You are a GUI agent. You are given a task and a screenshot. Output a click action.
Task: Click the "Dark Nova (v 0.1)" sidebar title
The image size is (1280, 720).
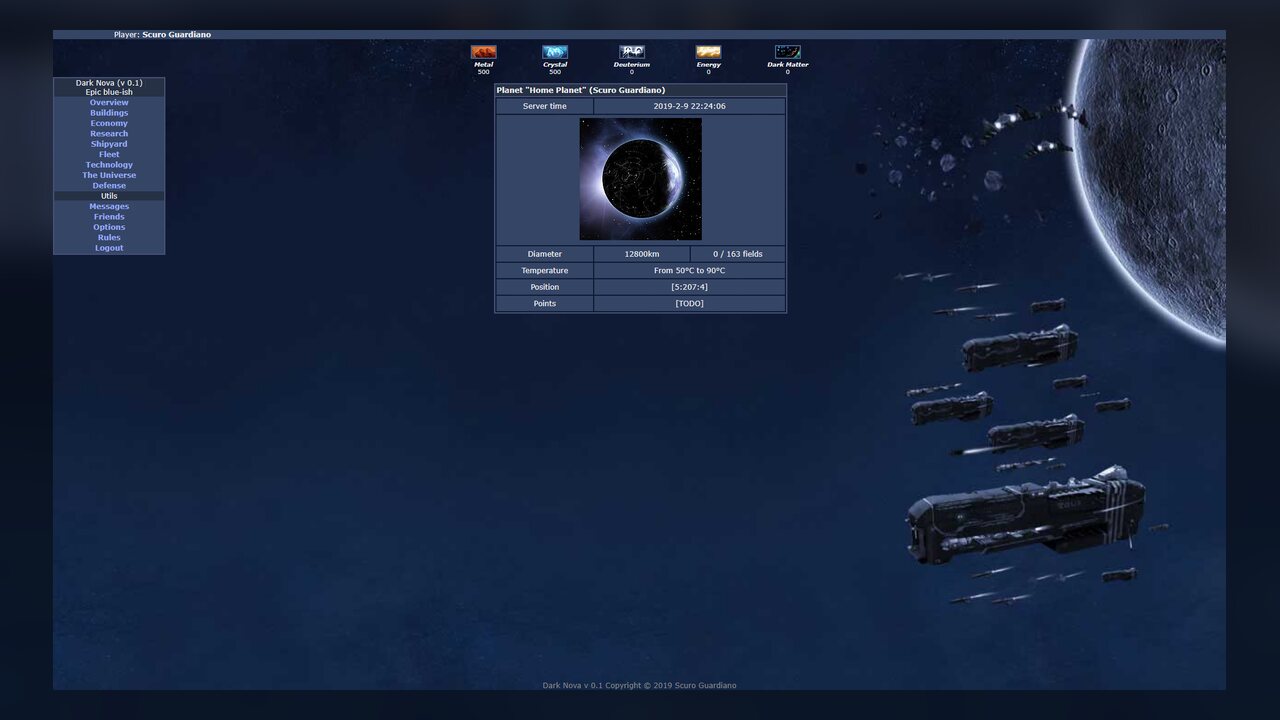point(109,83)
